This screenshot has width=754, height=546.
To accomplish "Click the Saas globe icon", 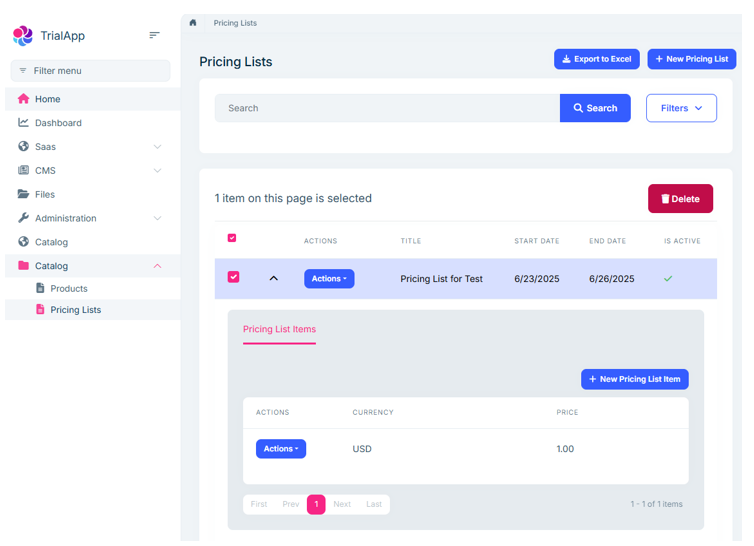I will pos(23,146).
